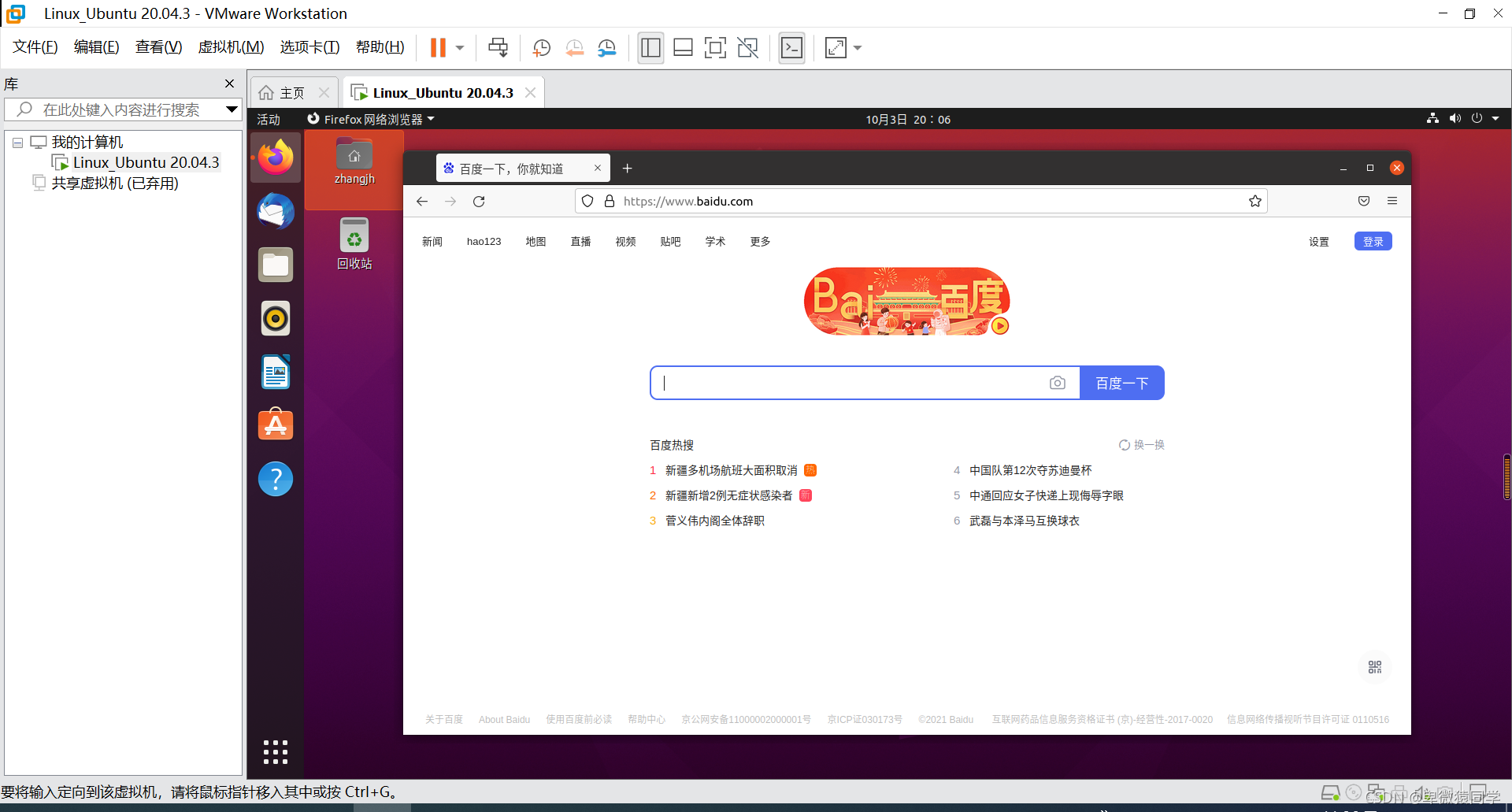Toggle Unity mode icon
The height and width of the screenshot is (812, 1512).
pyautogui.click(x=747, y=48)
